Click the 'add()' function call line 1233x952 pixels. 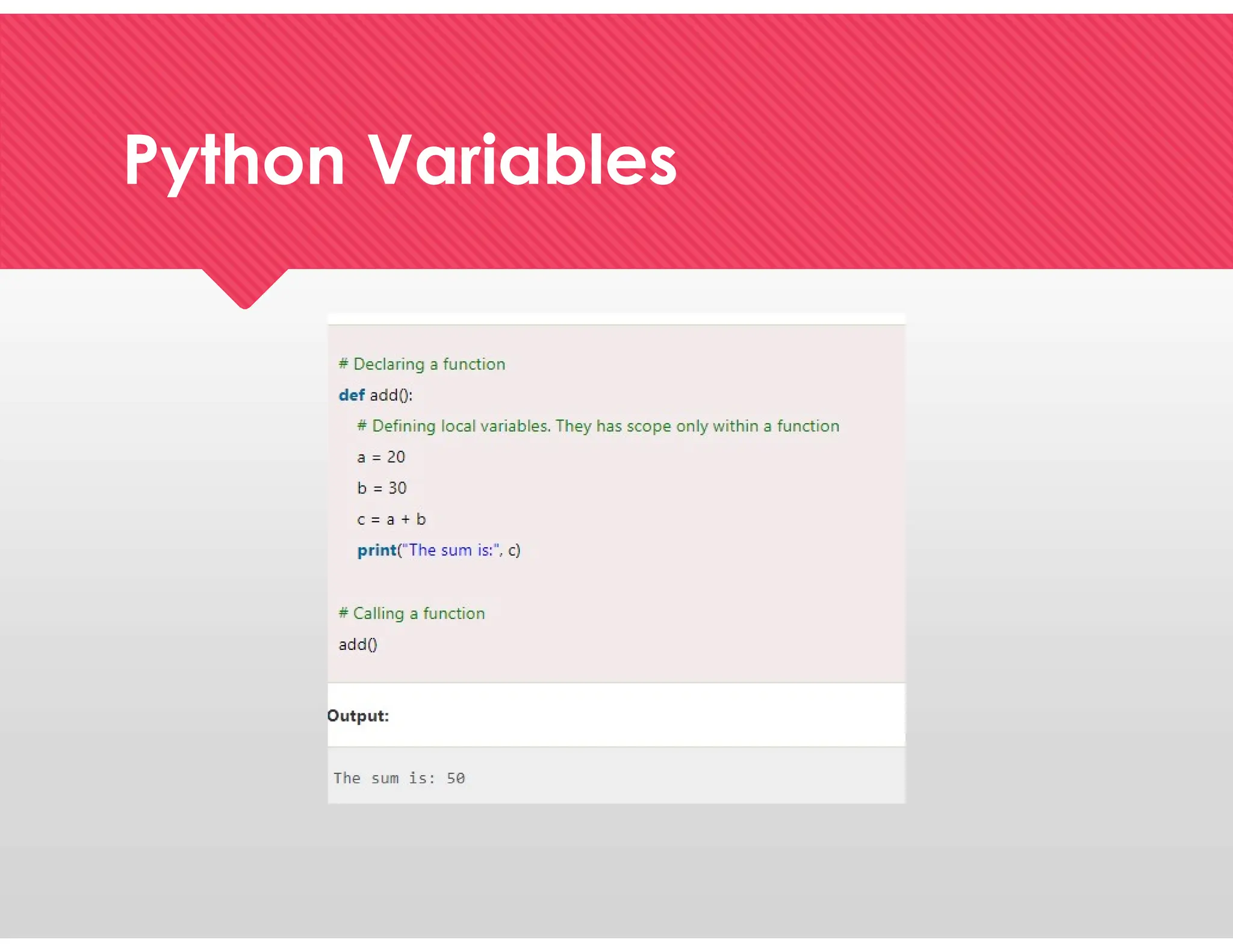[x=358, y=644]
